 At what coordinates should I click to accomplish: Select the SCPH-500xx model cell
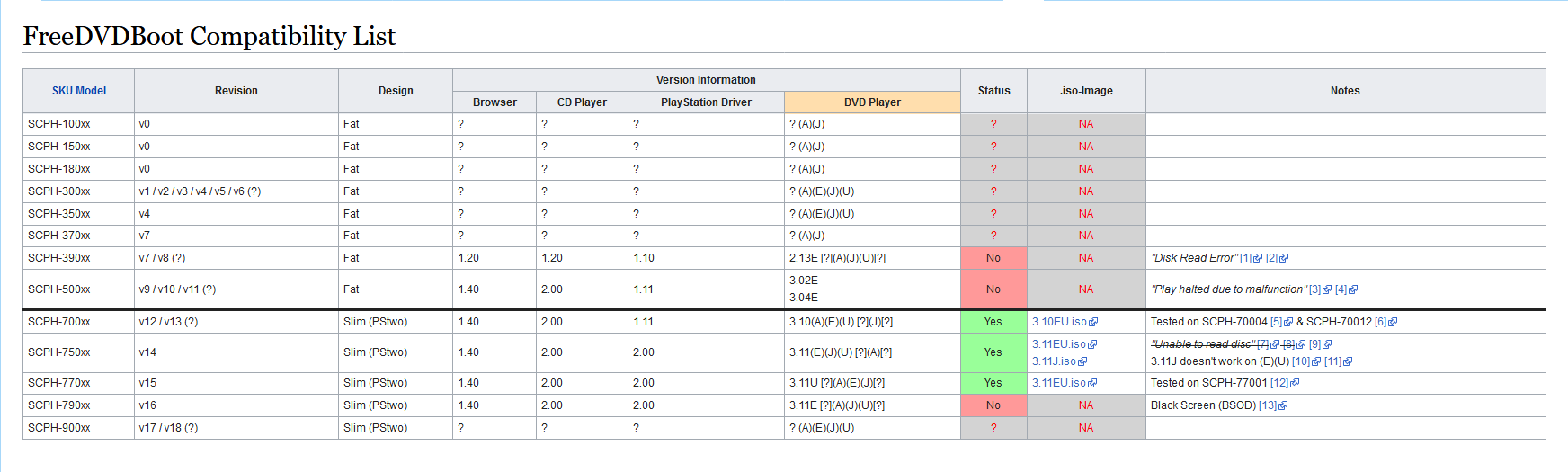coord(79,289)
